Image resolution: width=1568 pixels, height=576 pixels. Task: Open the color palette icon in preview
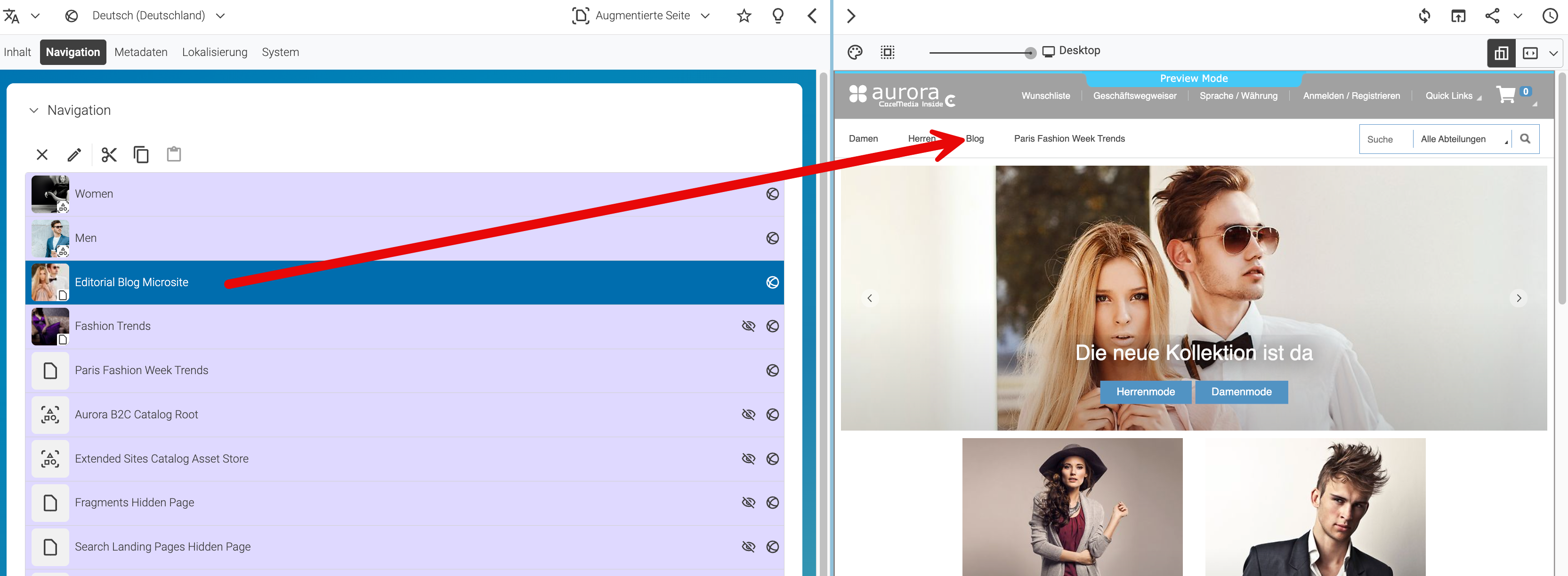[x=855, y=52]
